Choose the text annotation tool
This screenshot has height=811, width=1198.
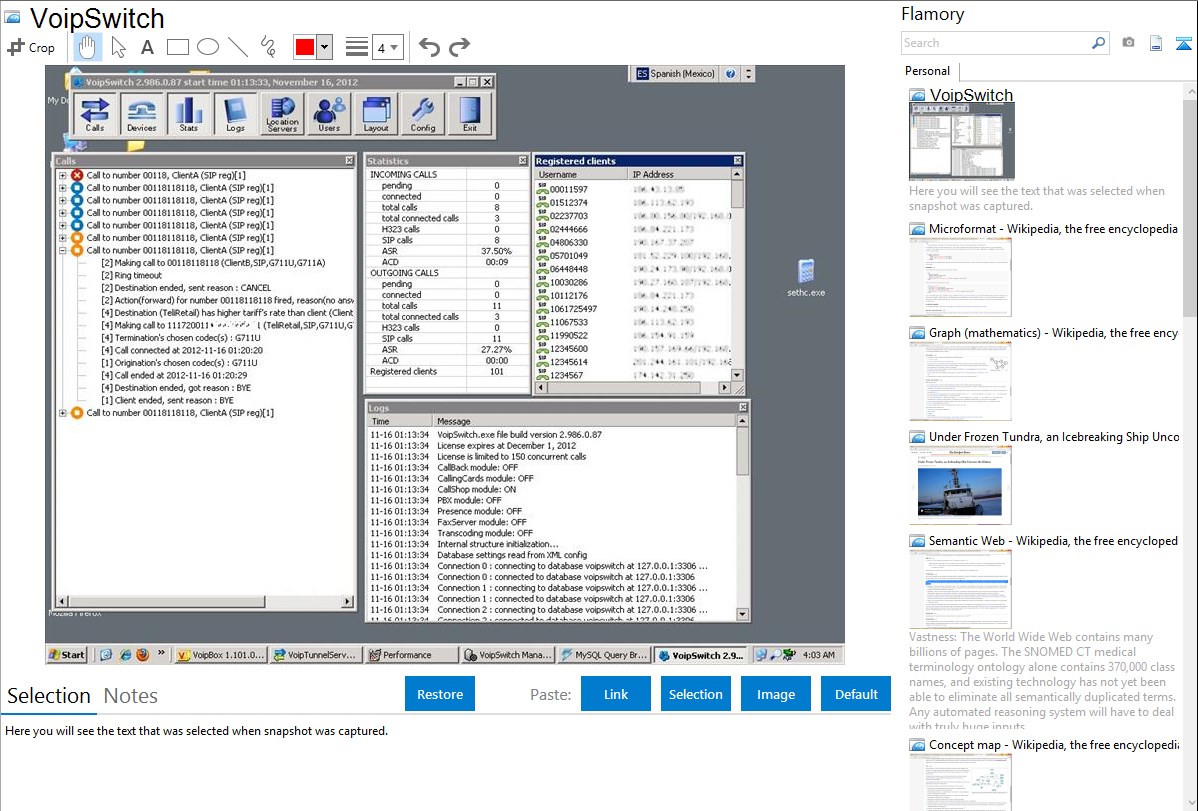click(147, 47)
